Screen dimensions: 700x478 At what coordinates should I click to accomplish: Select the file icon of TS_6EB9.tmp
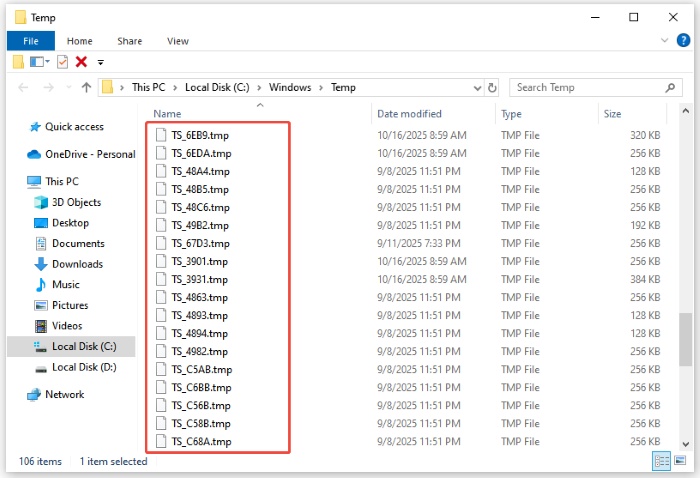(x=161, y=135)
